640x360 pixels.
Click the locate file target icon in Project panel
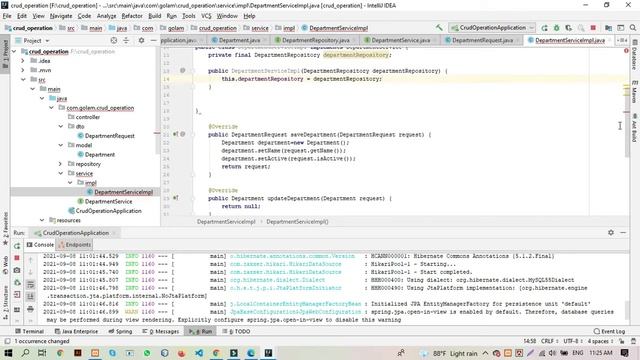coord(114,40)
